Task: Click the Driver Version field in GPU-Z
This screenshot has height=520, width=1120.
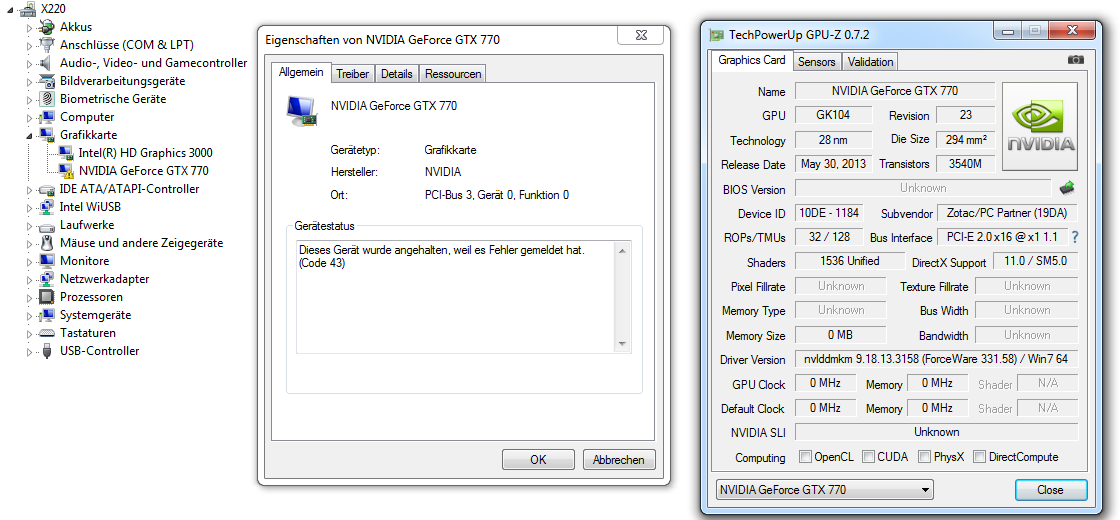Action: [936, 359]
